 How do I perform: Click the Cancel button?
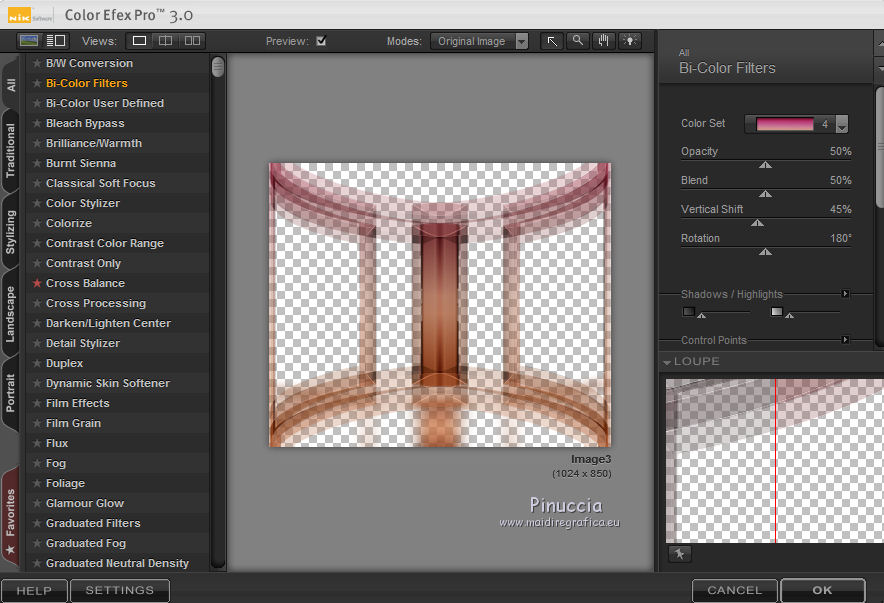(734, 591)
